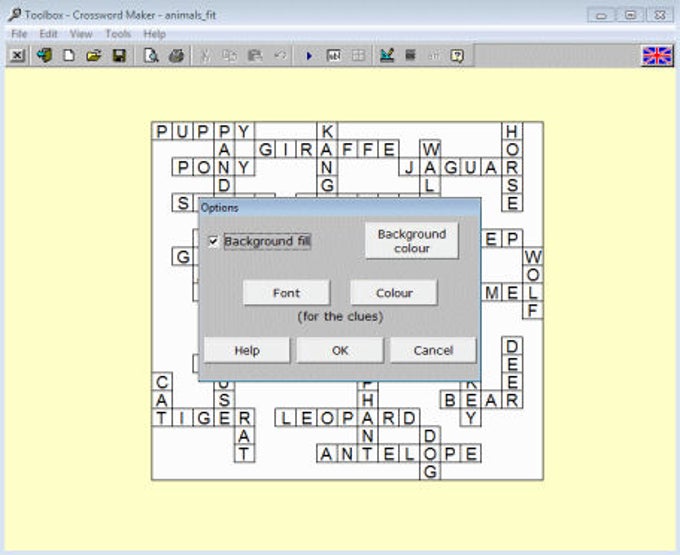The height and width of the screenshot is (555, 680).
Task: Click the 'Background fill' label text
Action: tap(267, 241)
